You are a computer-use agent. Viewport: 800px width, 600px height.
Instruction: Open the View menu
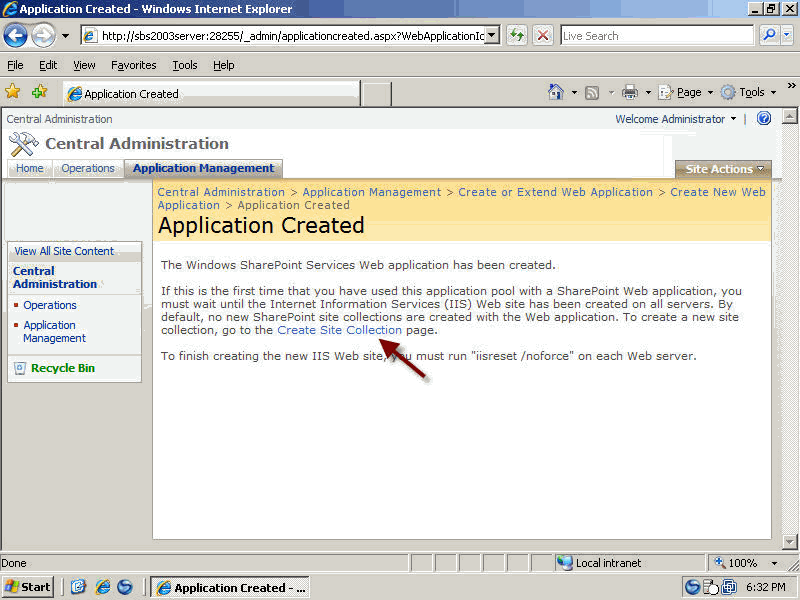click(x=84, y=65)
